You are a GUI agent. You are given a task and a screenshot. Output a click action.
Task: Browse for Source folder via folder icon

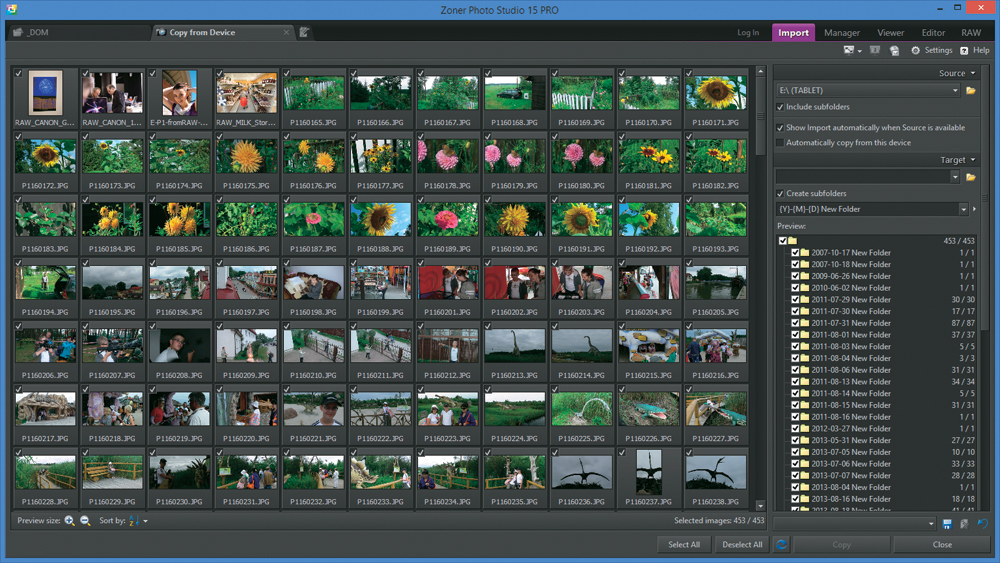point(970,91)
